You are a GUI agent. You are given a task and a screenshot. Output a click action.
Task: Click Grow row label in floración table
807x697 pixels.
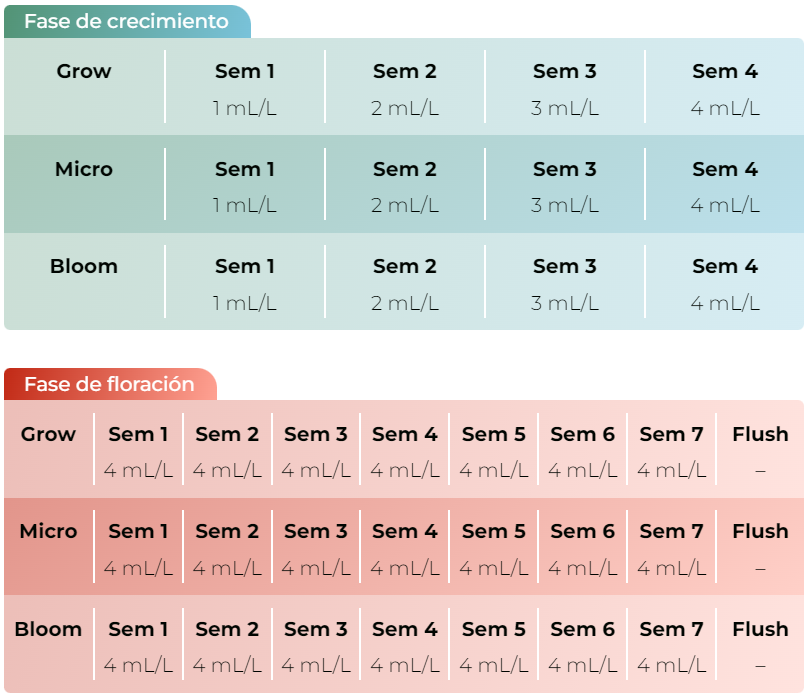48,434
